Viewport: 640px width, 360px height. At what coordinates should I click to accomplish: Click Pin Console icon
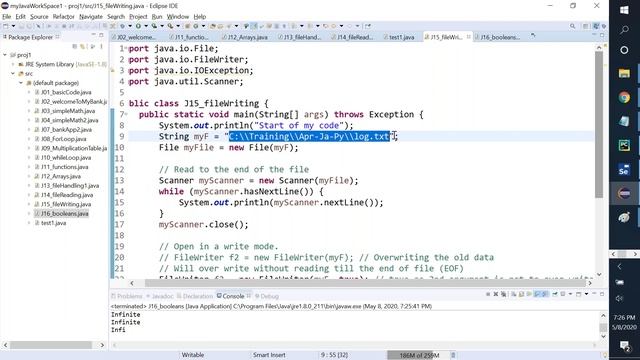click(x=555, y=294)
